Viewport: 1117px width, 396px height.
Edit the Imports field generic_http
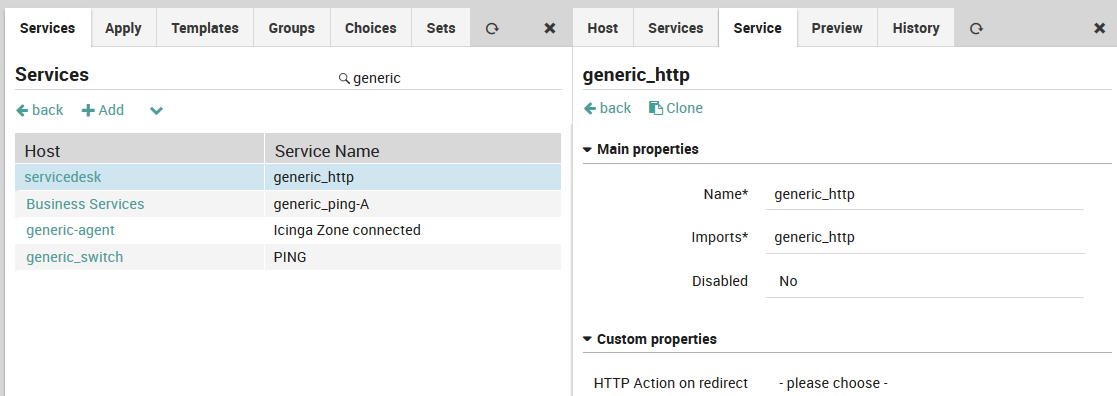925,238
